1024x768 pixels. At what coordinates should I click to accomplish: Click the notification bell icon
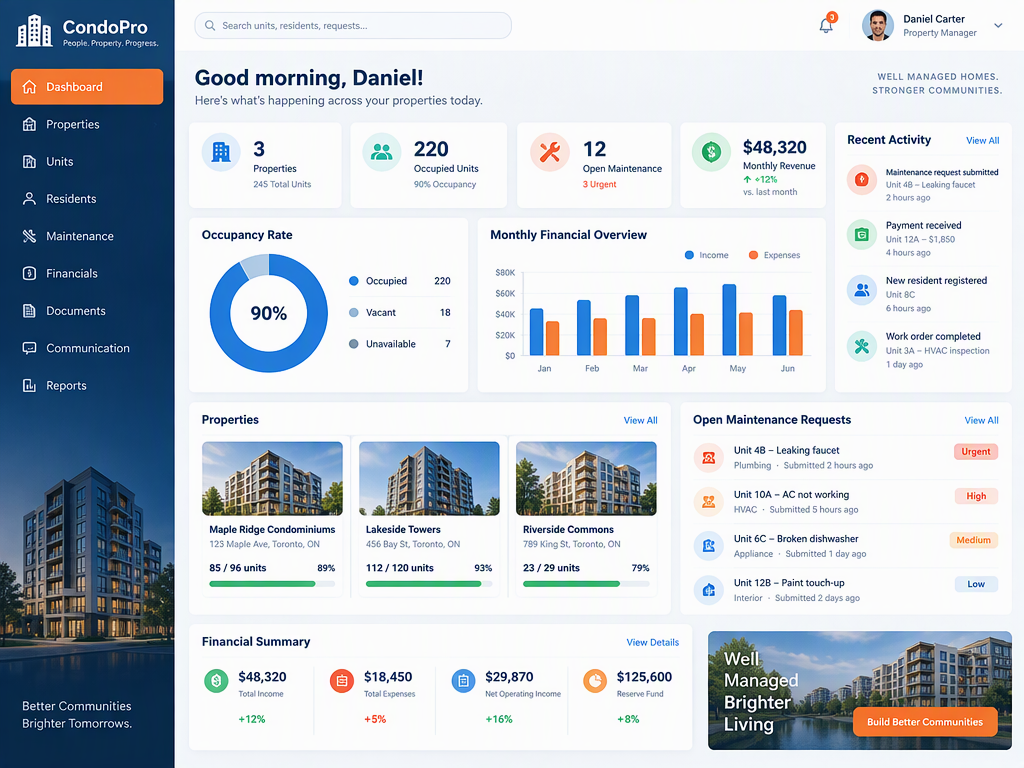tap(826, 25)
